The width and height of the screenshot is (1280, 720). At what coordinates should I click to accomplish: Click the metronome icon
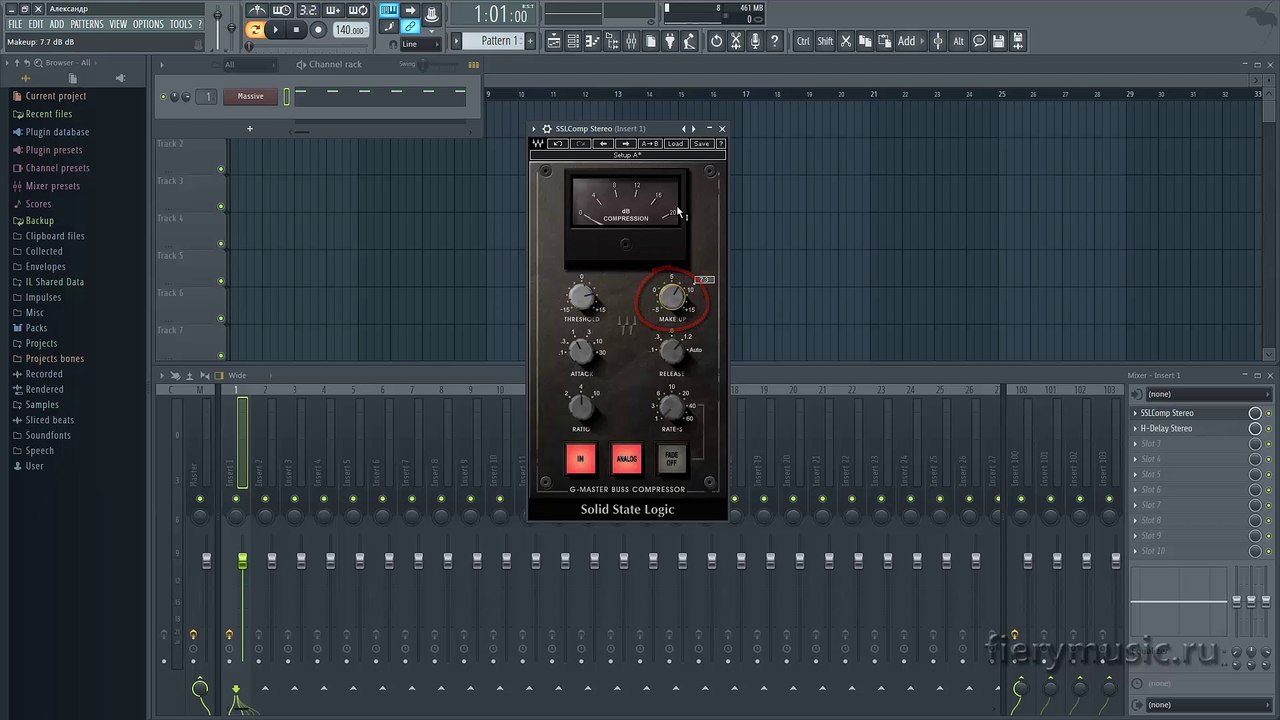257,10
